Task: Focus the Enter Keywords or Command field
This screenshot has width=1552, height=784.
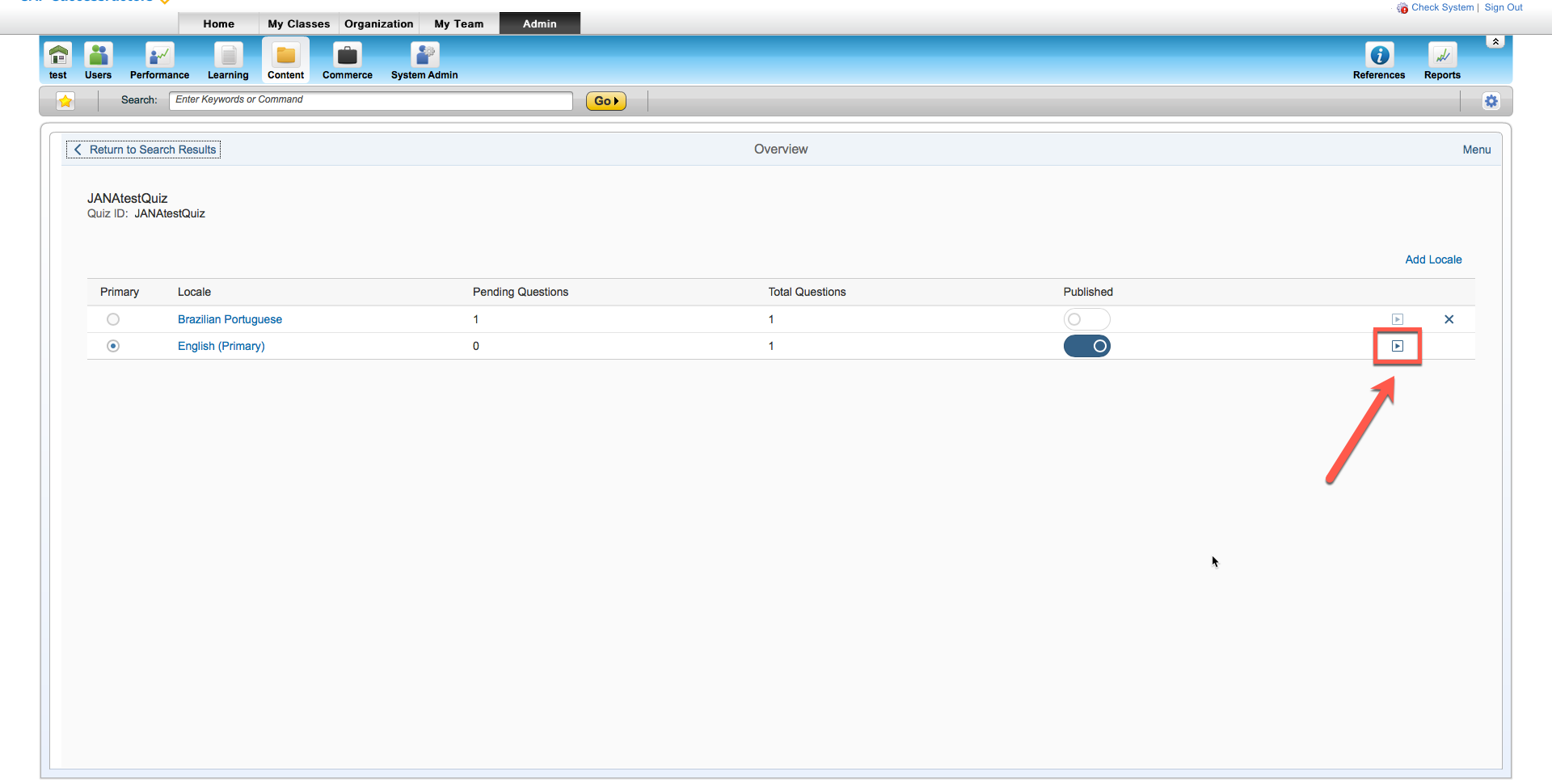Action: click(371, 100)
